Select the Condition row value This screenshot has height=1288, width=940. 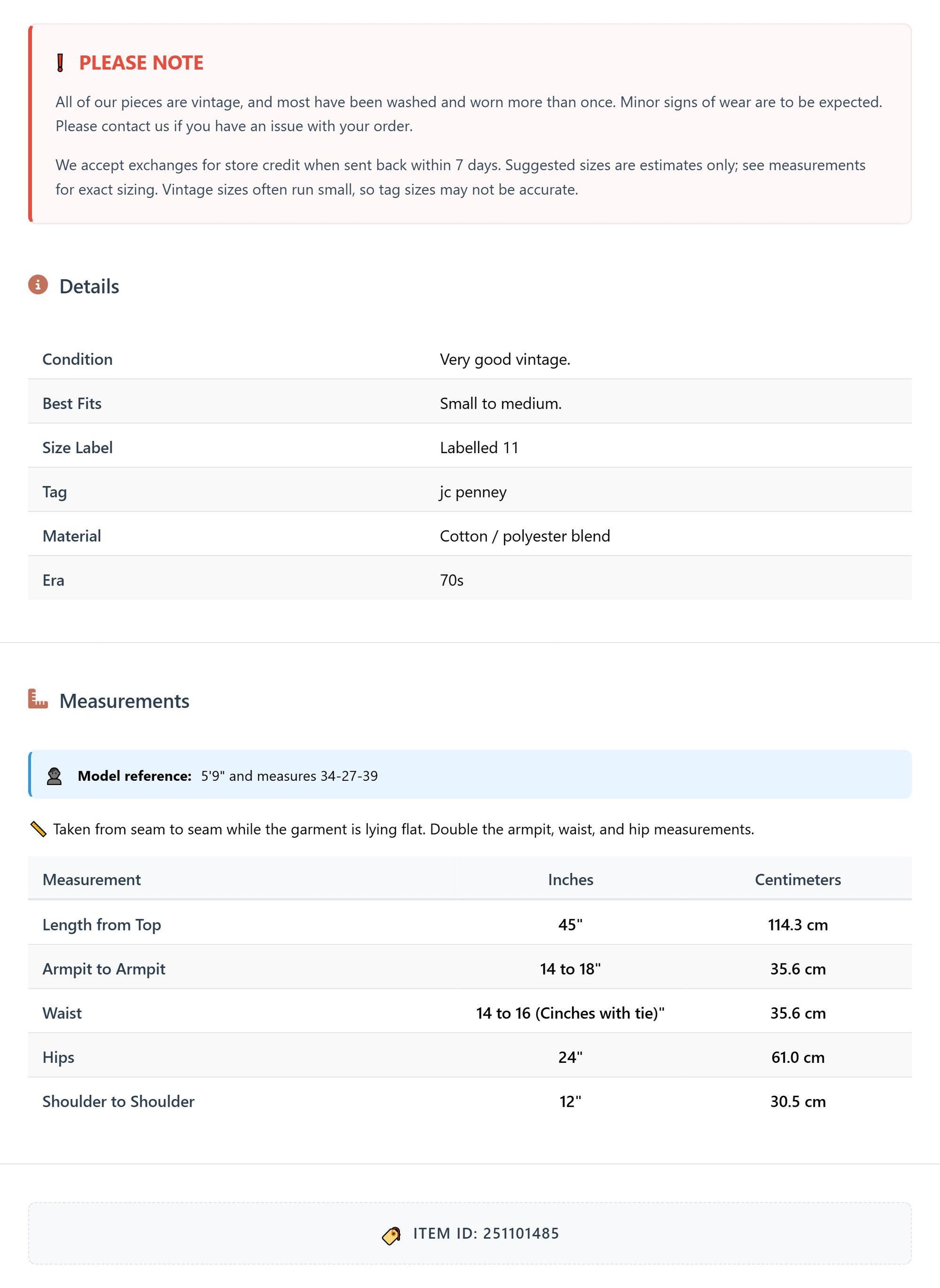[x=505, y=360]
